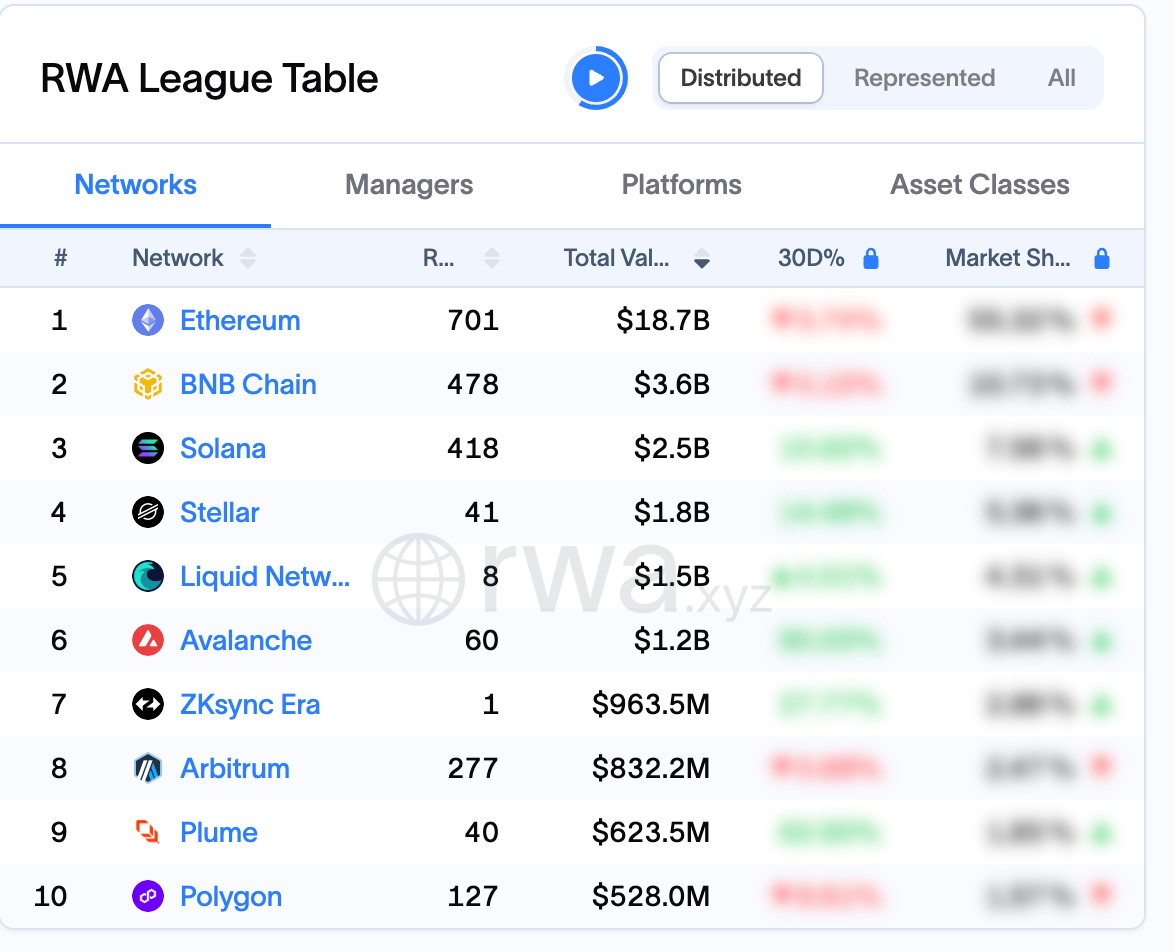
Task: Click the $3.6B total value cell
Action: pyautogui.click(x=672, y=384)
